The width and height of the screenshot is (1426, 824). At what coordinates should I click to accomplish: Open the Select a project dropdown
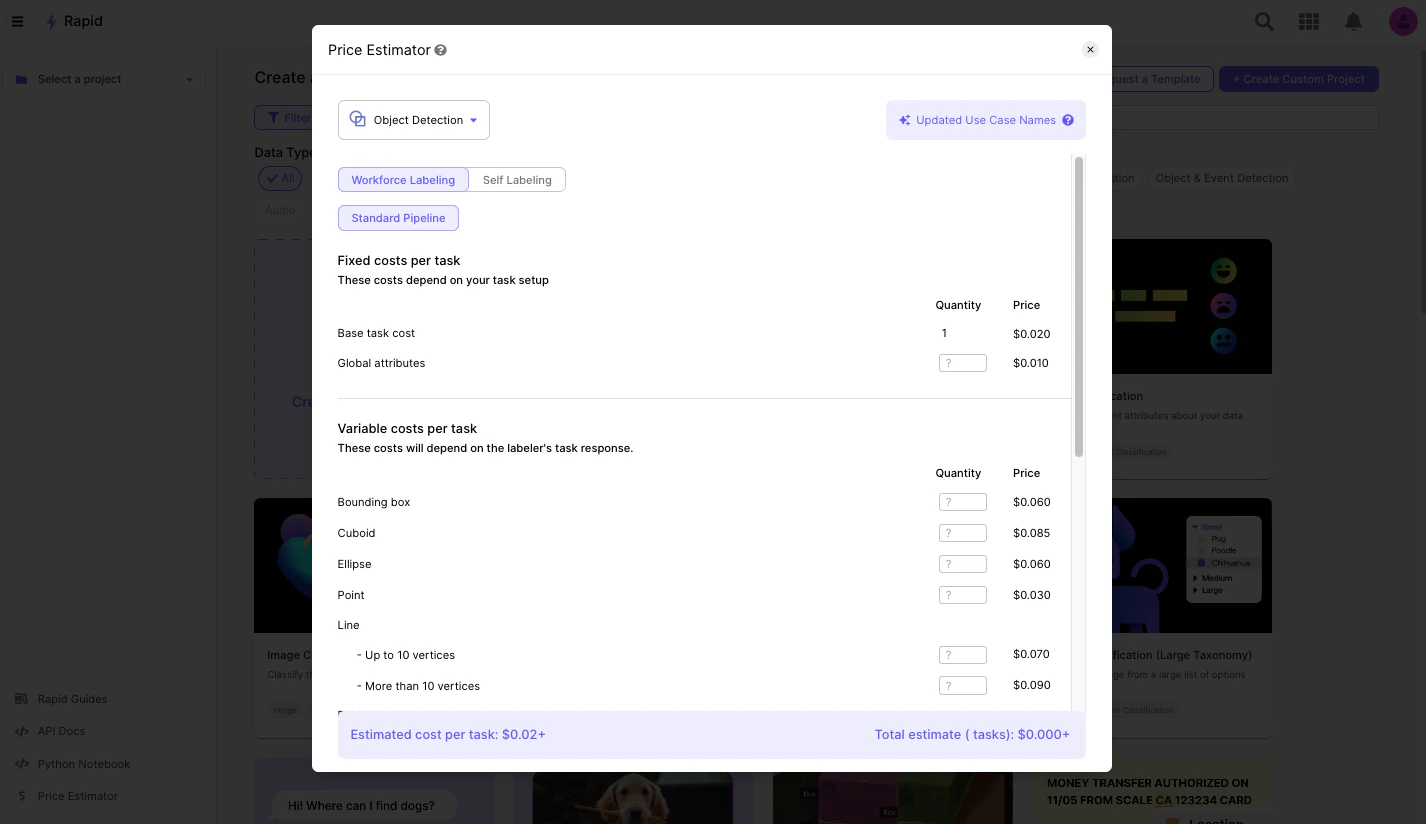point(104,79)
